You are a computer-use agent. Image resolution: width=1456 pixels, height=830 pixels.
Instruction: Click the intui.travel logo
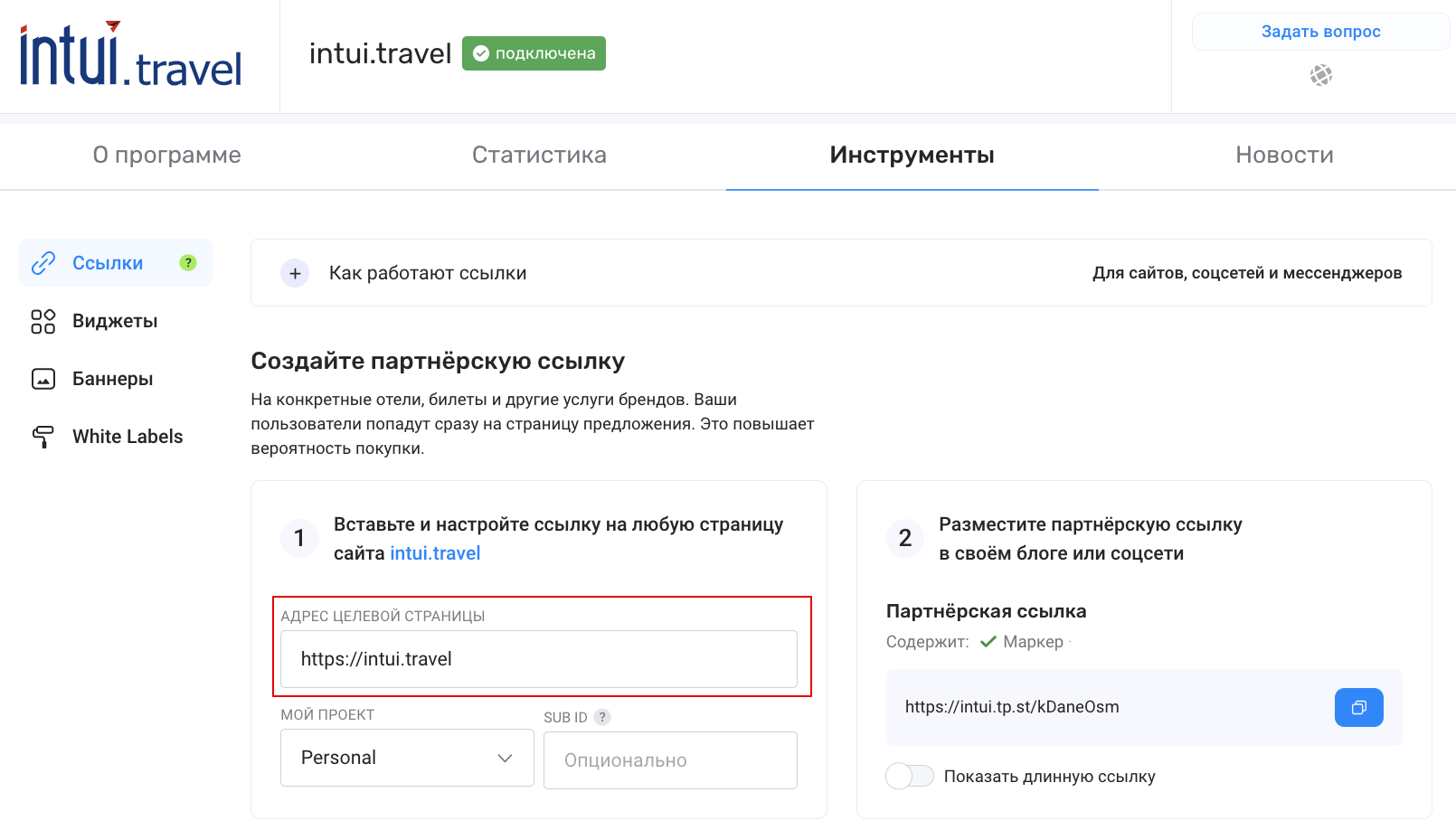[131, 54]
